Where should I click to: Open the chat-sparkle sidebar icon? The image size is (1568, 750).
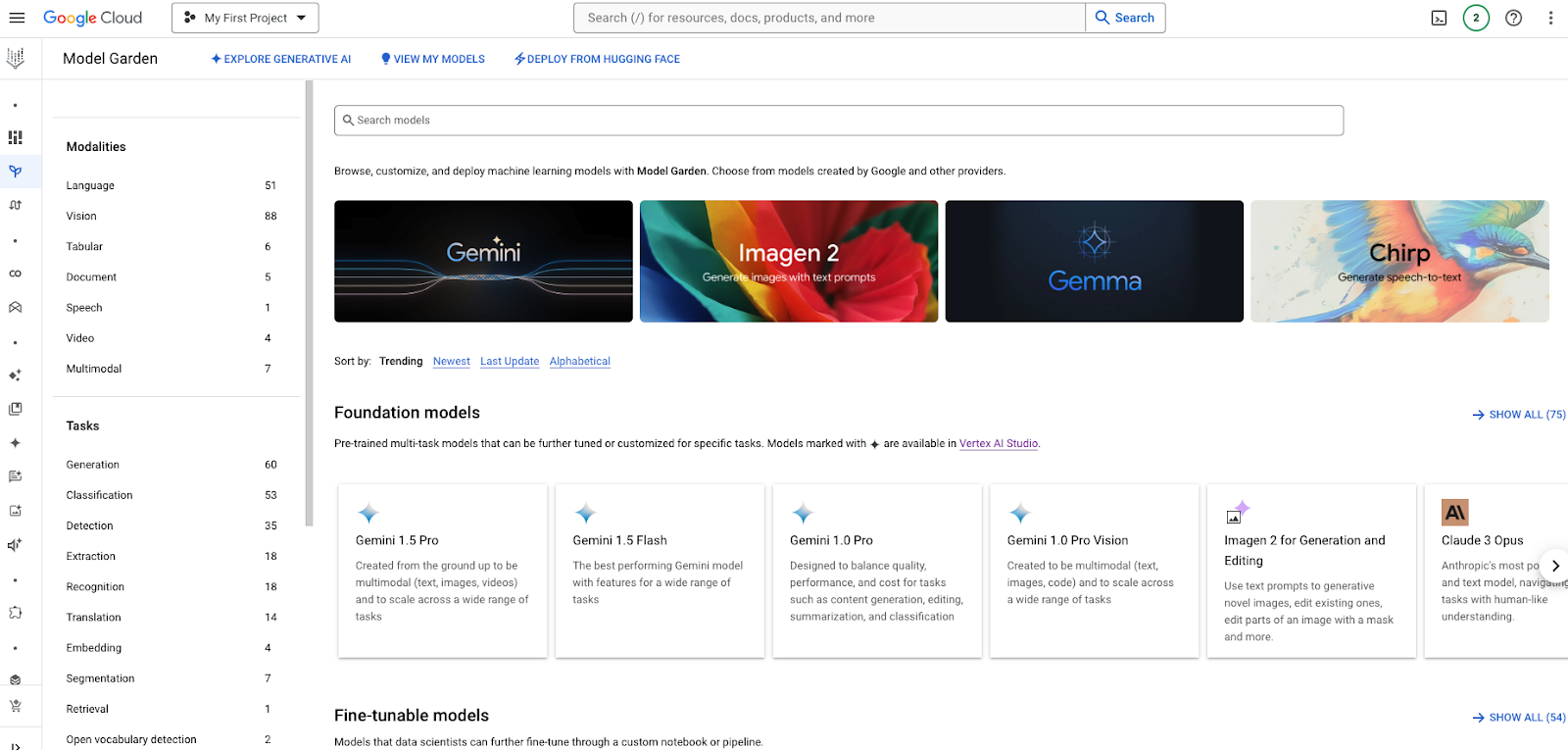[x=15, y=476]
